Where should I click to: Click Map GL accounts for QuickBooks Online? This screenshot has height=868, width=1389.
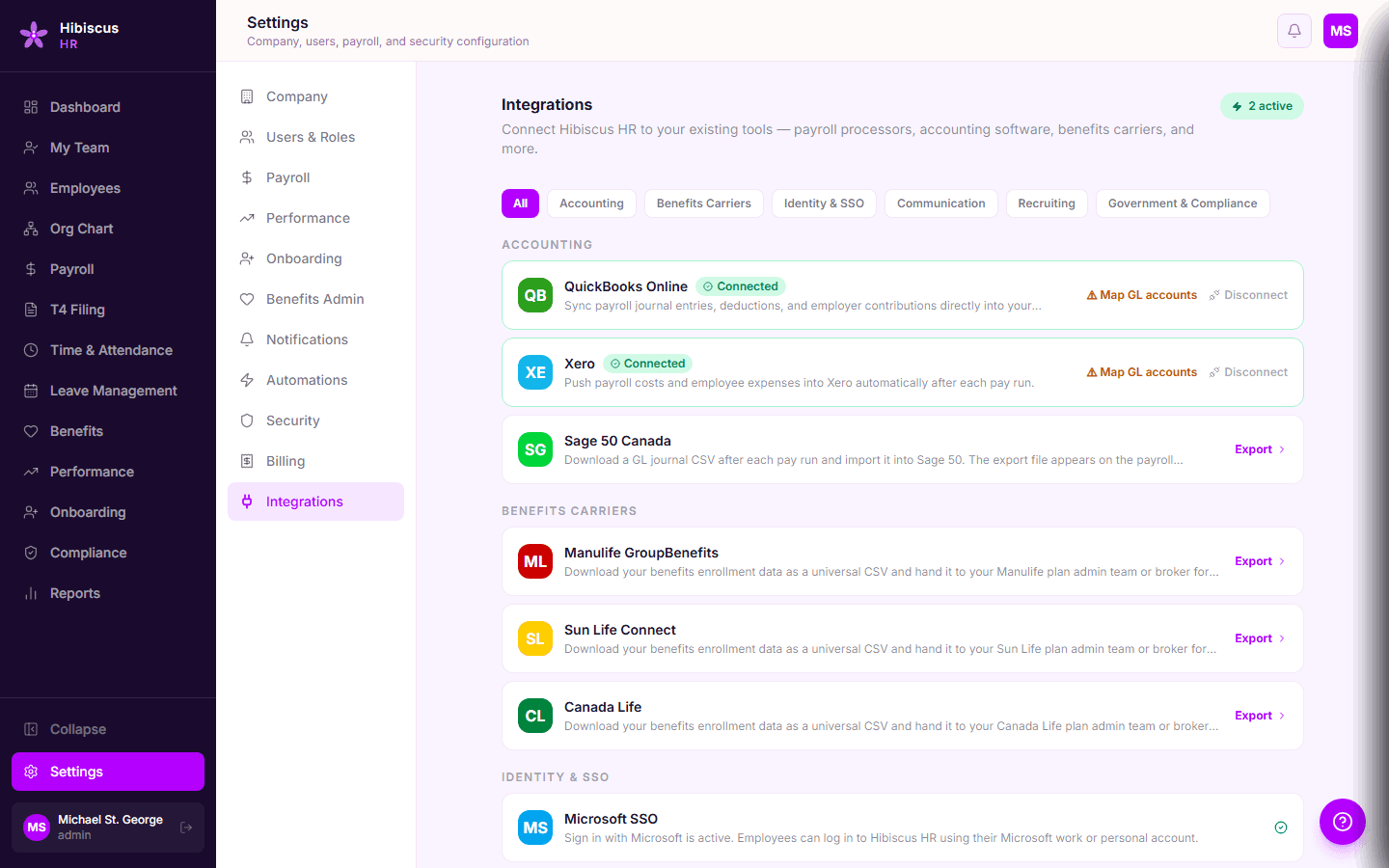click(x=1148, y=294)
